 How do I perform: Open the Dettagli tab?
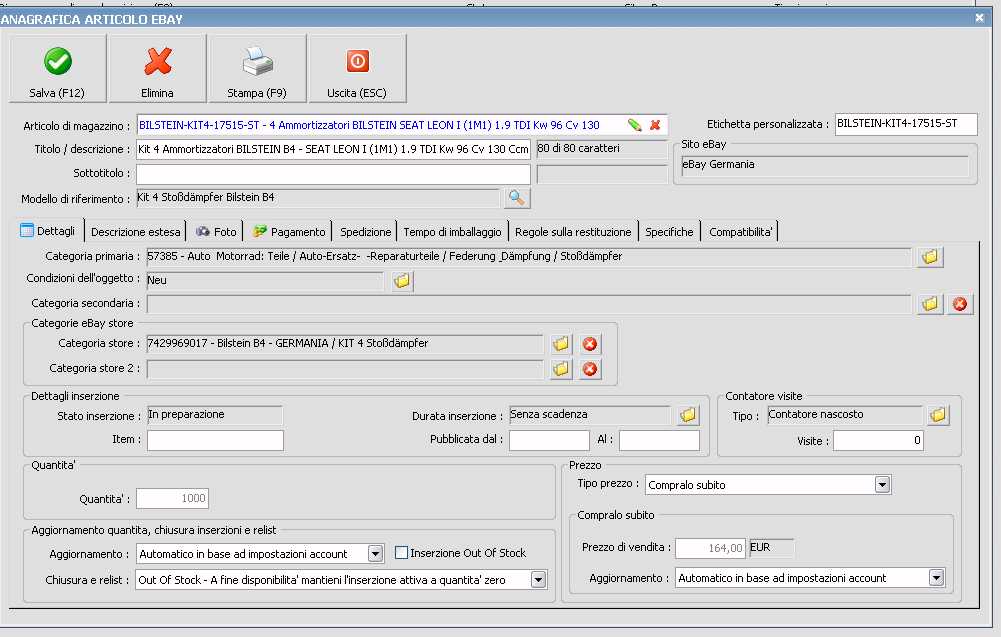pyautogui.click(x=48, y=230)
